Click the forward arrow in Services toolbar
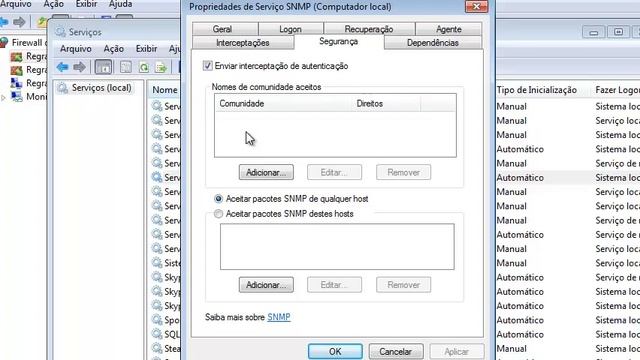 coord(79,67)
